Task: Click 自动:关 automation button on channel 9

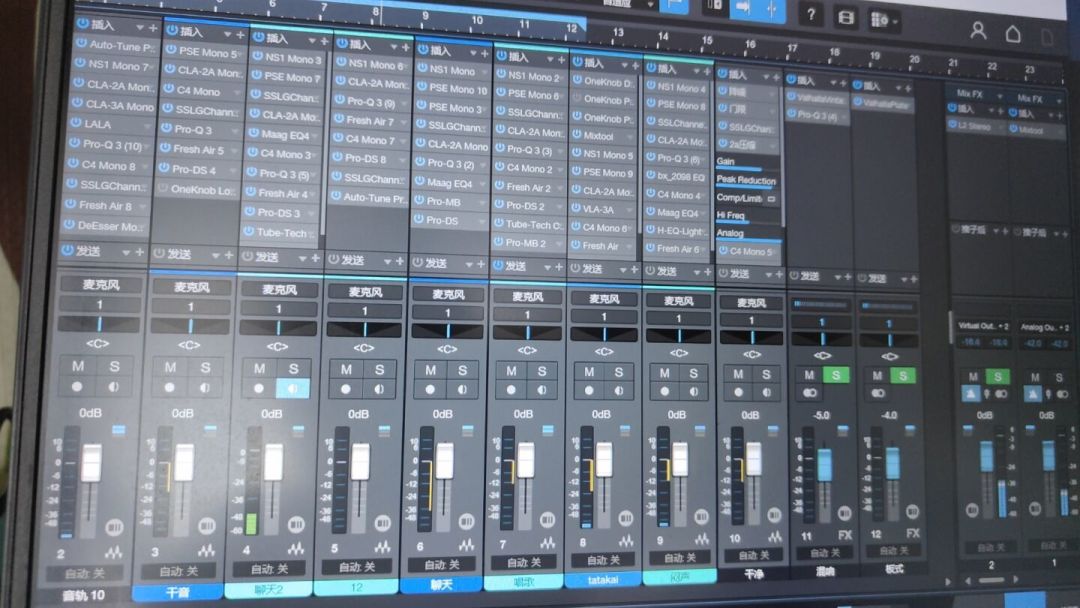Action: click(680, 558)
